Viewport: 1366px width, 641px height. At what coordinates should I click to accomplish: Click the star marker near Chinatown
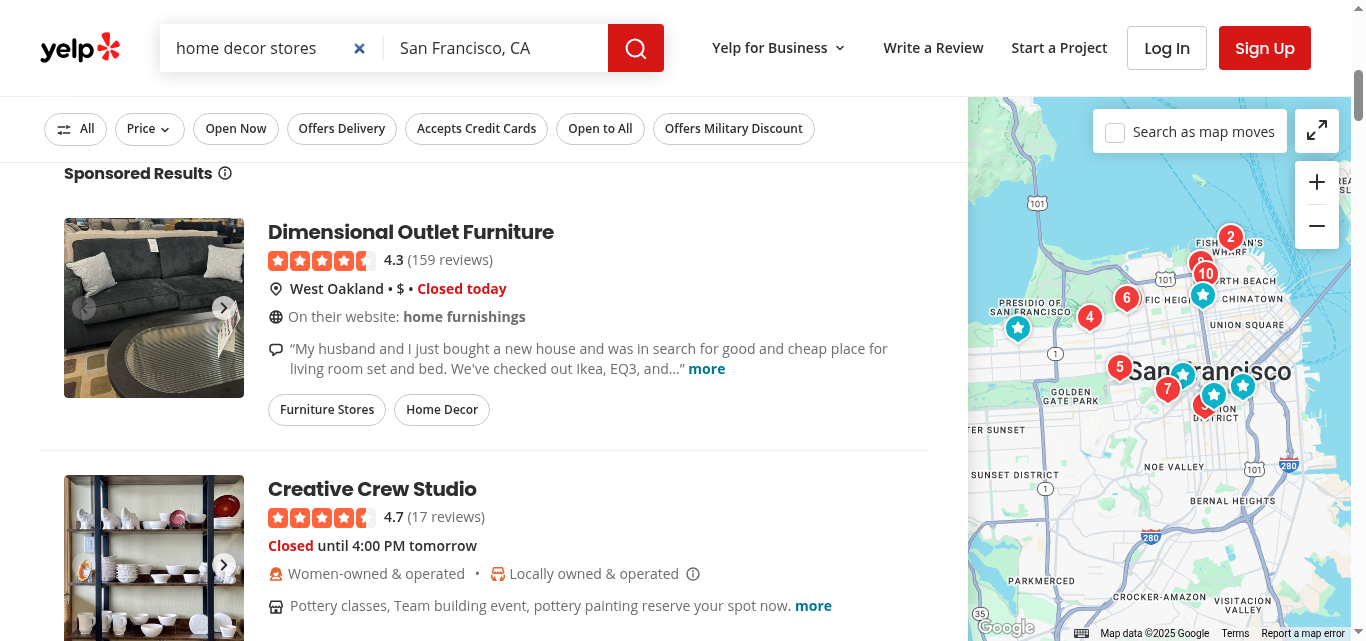click(1203, 296)
